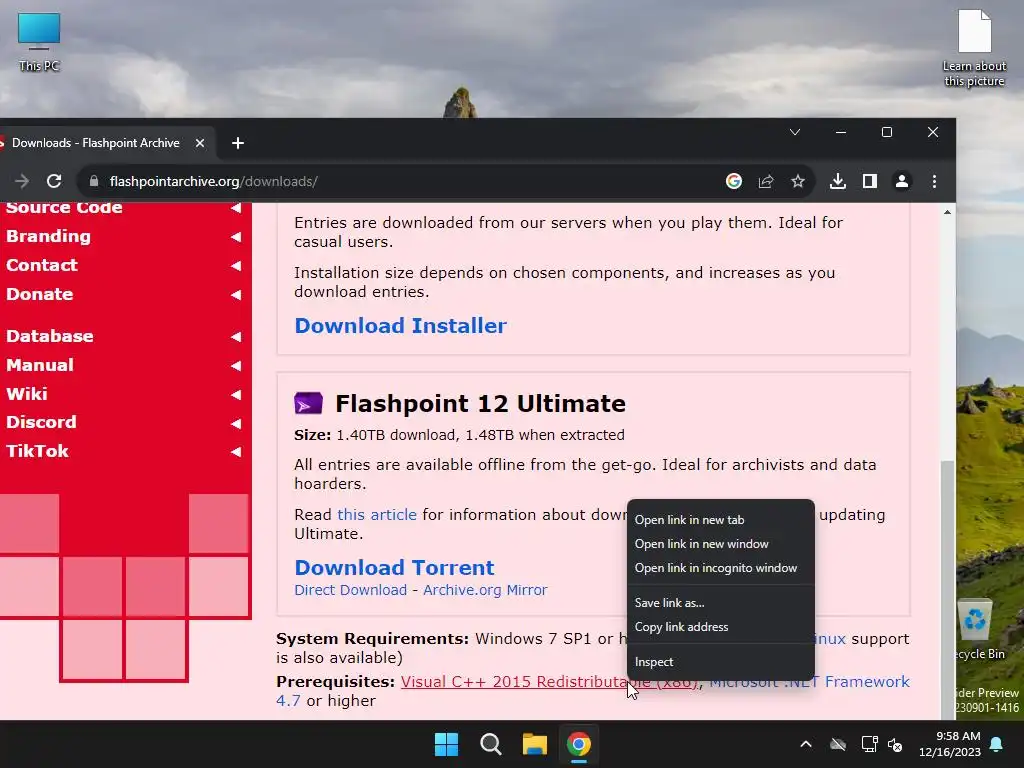Open the clock showing 9:58 AM
The width and height of the screenshot is (1024, 768).
coord(950,744)
